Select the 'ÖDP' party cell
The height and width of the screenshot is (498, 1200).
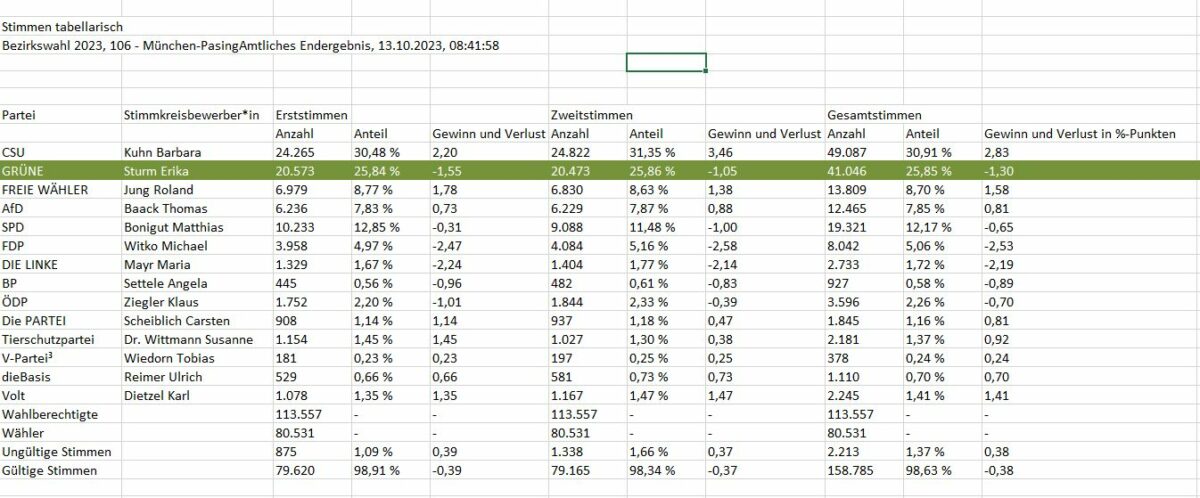(14, 301)
